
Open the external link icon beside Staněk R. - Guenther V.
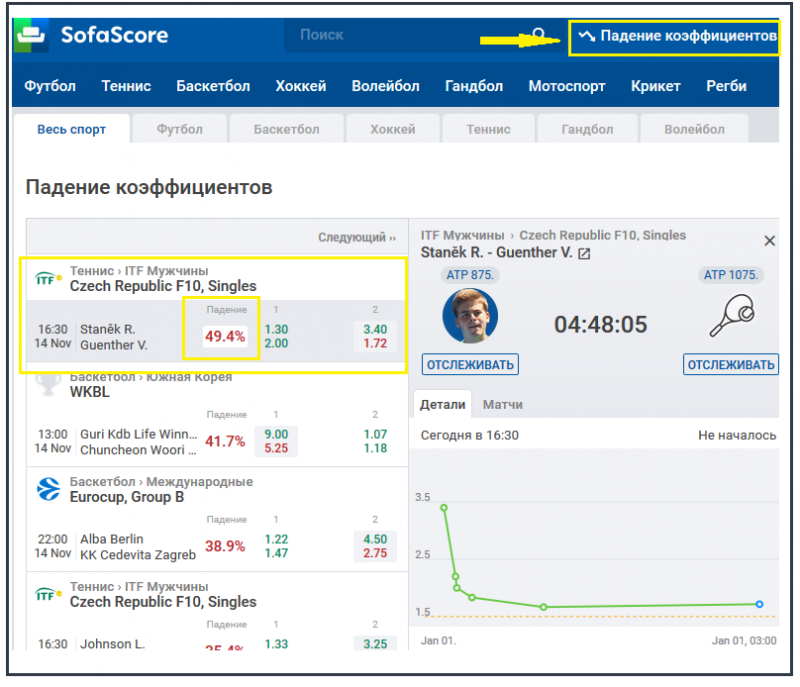[x=584, y=253]
